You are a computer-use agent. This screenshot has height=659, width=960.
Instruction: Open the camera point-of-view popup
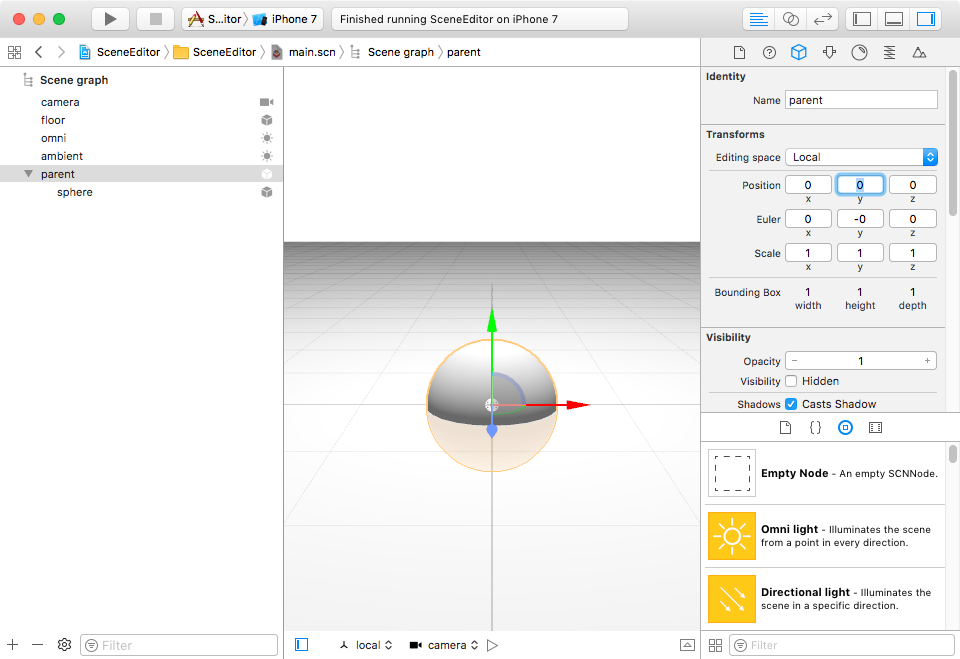coord(444,645)
